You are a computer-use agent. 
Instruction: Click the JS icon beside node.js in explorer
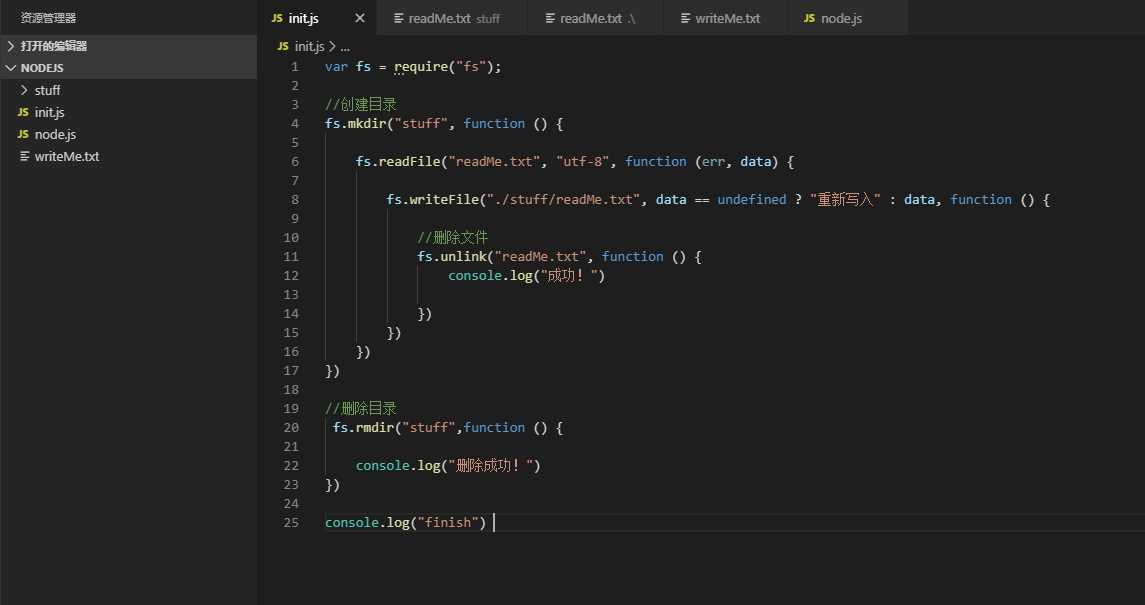pyautogui.click(x=23, y=134)
